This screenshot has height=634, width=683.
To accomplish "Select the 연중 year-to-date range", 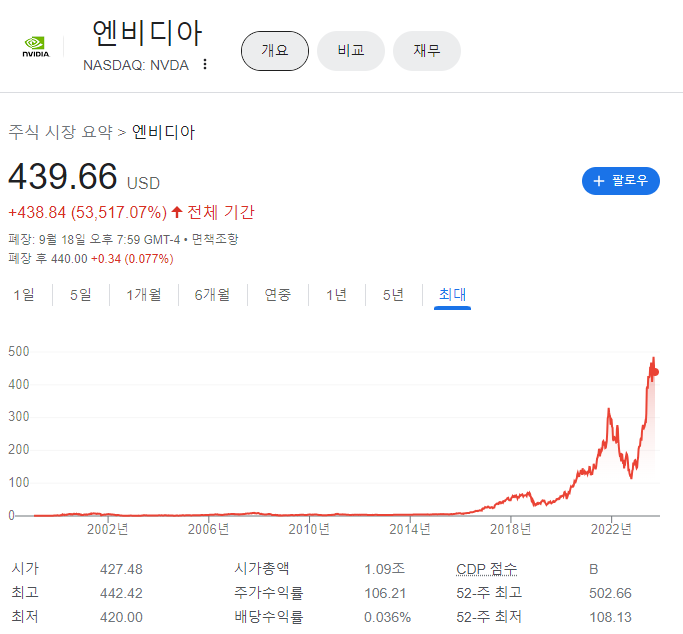I will coord(277,295).
